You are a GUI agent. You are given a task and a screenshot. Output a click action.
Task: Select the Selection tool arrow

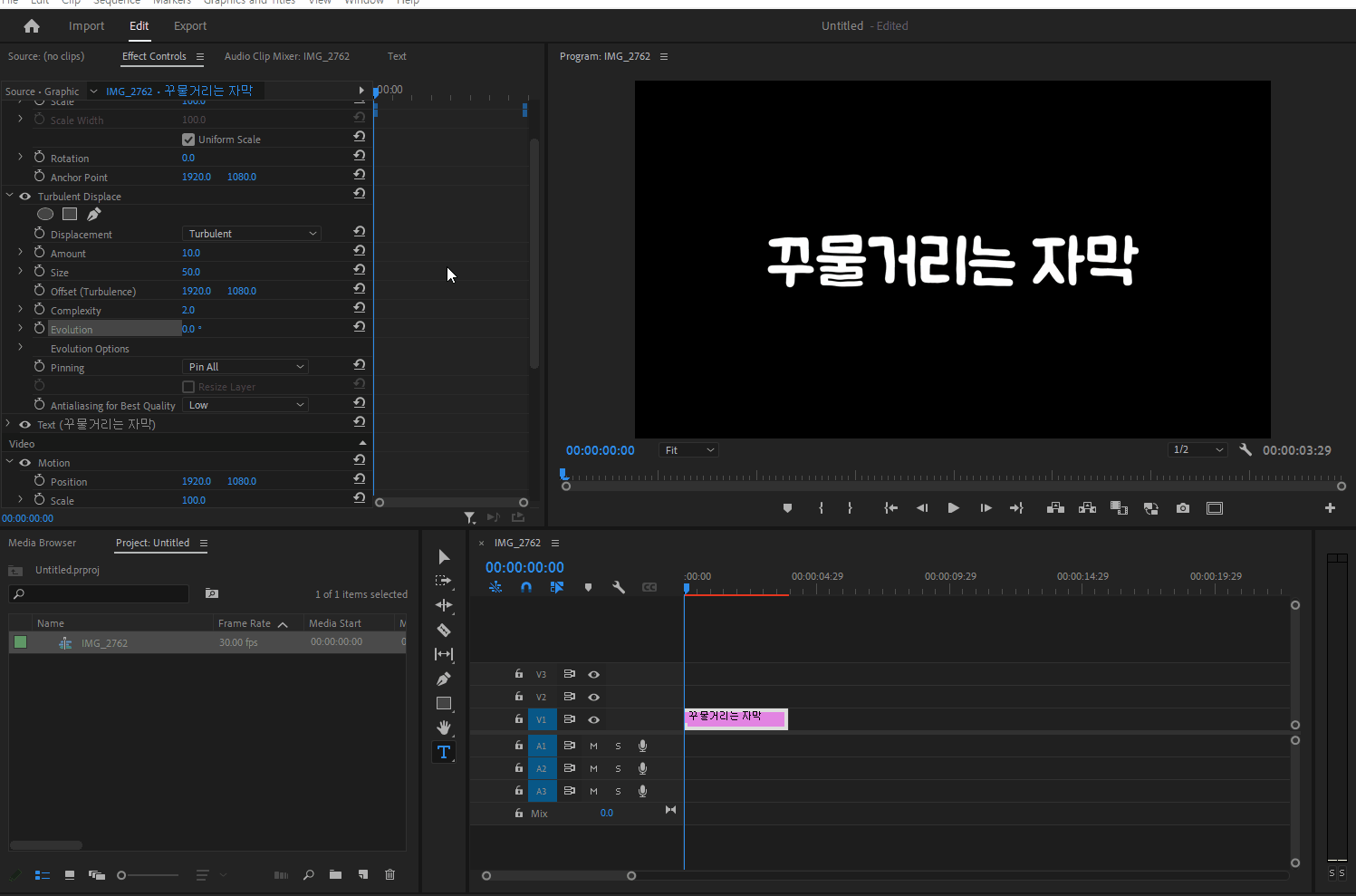coord(444,557)
